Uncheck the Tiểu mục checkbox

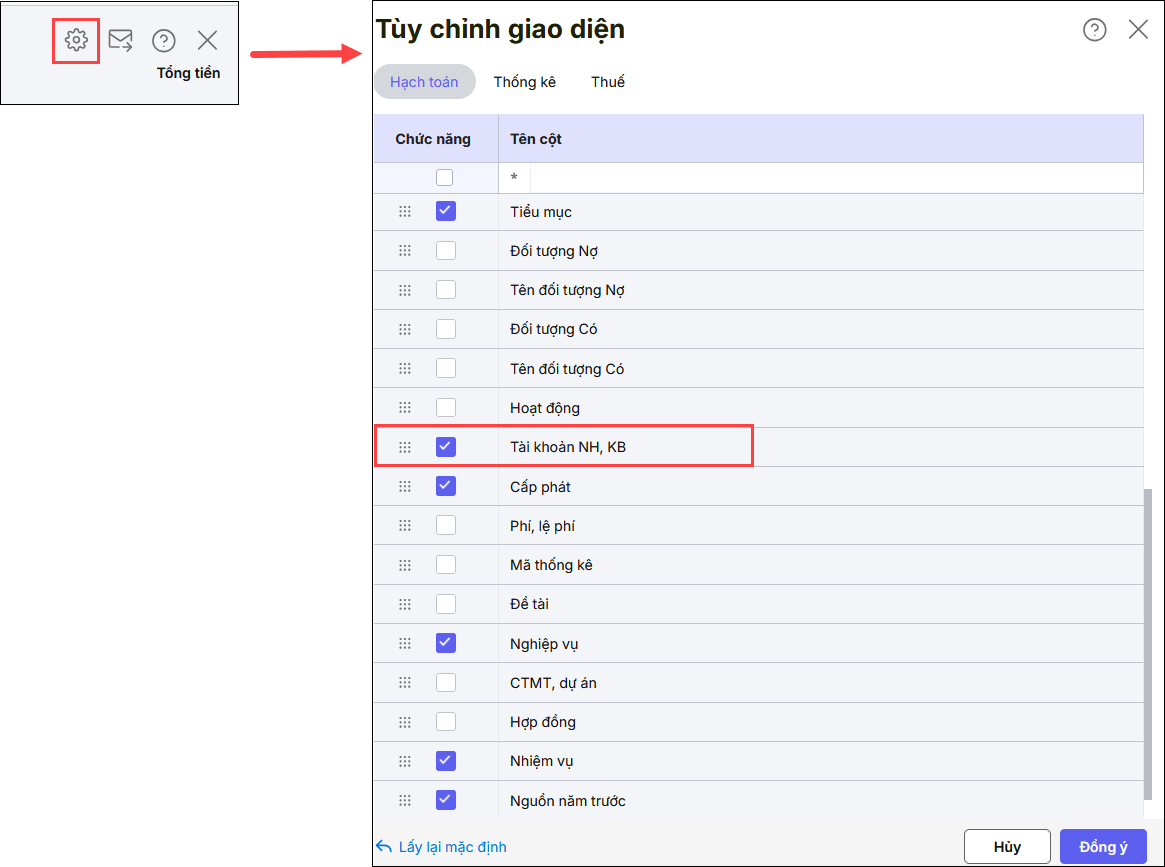pyautogui.click(x=446, y=211)
